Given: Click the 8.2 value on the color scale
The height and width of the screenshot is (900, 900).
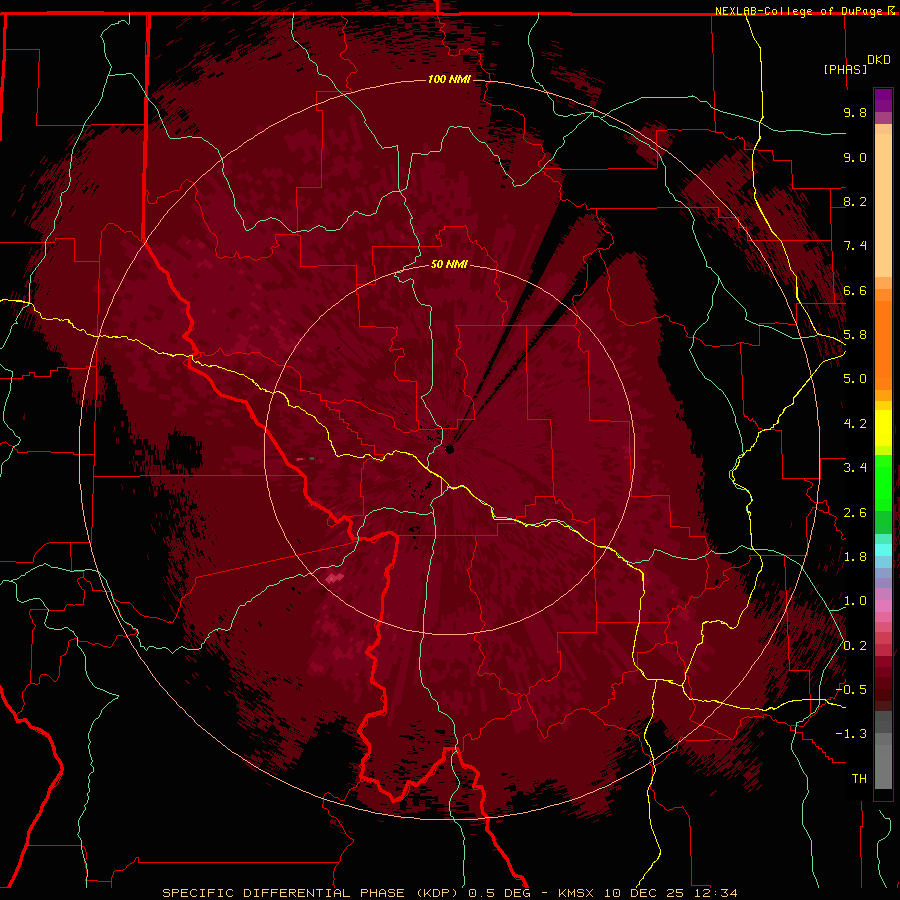Looking at the screenshot, I should [x=855, y=201].
